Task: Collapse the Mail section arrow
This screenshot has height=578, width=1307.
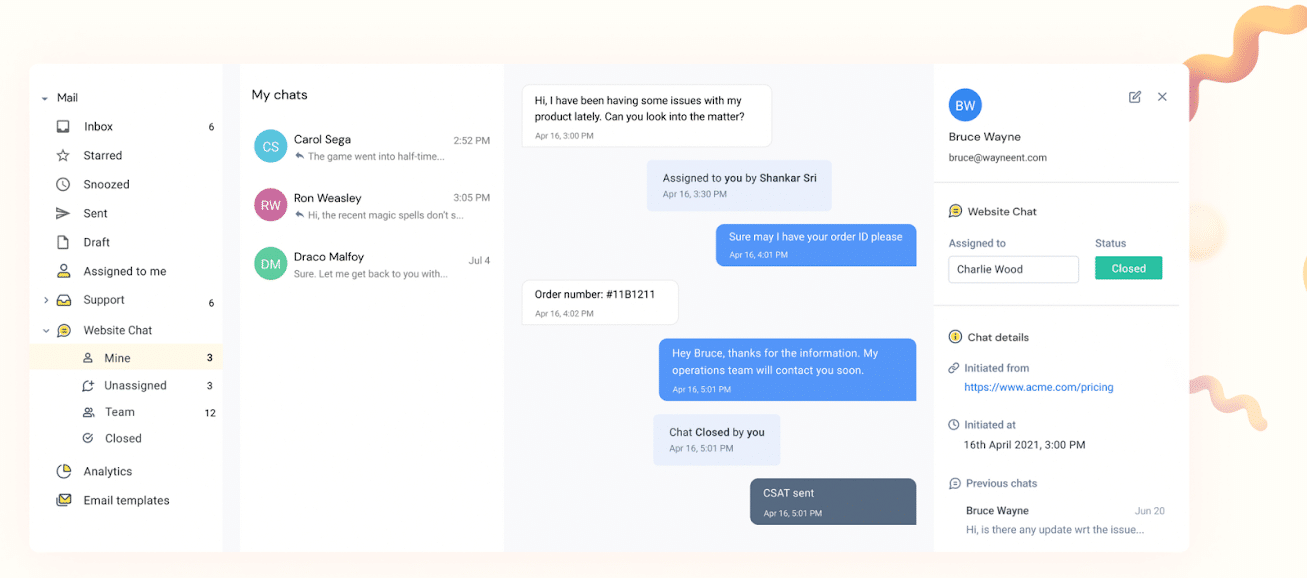Action: tap(44, 99)
